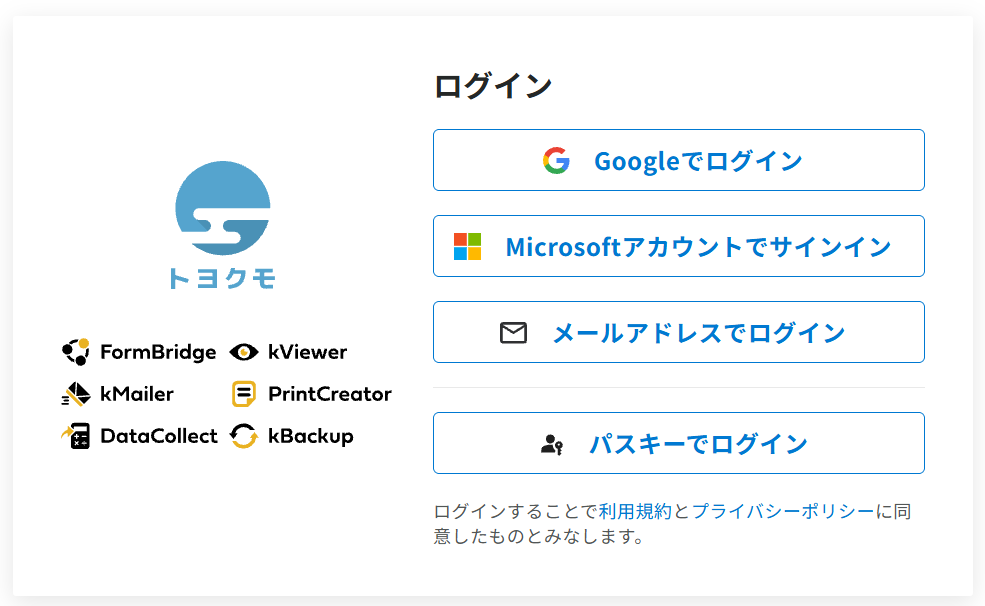Log in with Googleでログイン button
The width and height of the screenshot is (985, 606).
click(678, 160)
